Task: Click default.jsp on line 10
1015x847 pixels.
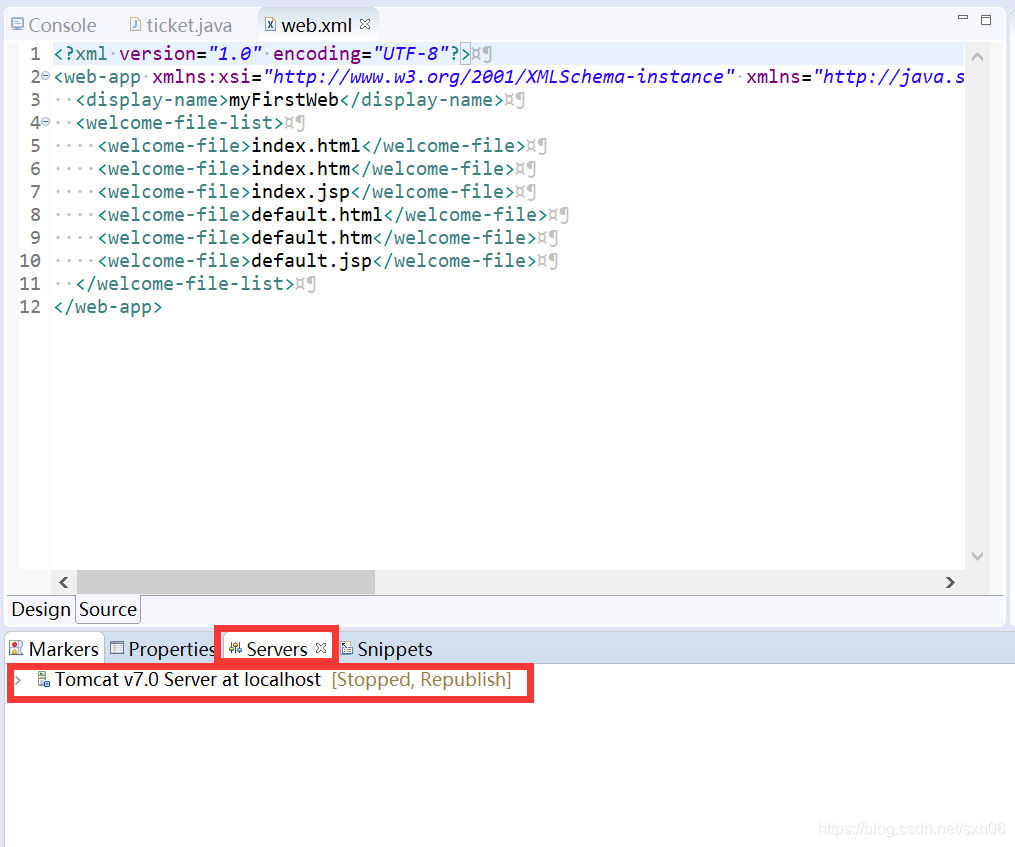Action: pyautogui.click(x=311, y=260)
